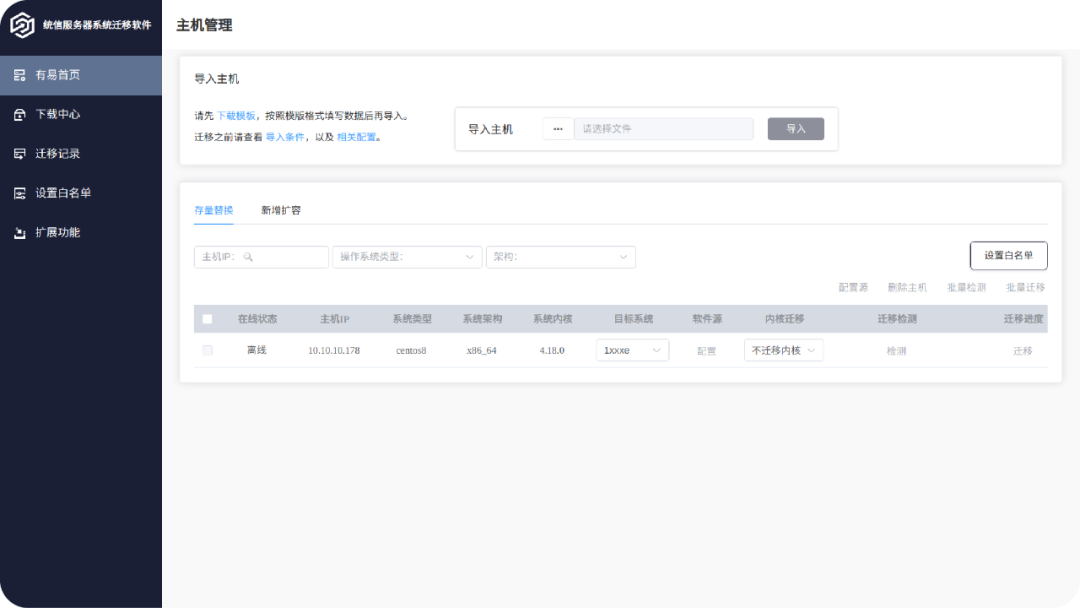
Task: Click the 在线状态 column header
Action: click(x=257, y=319)
